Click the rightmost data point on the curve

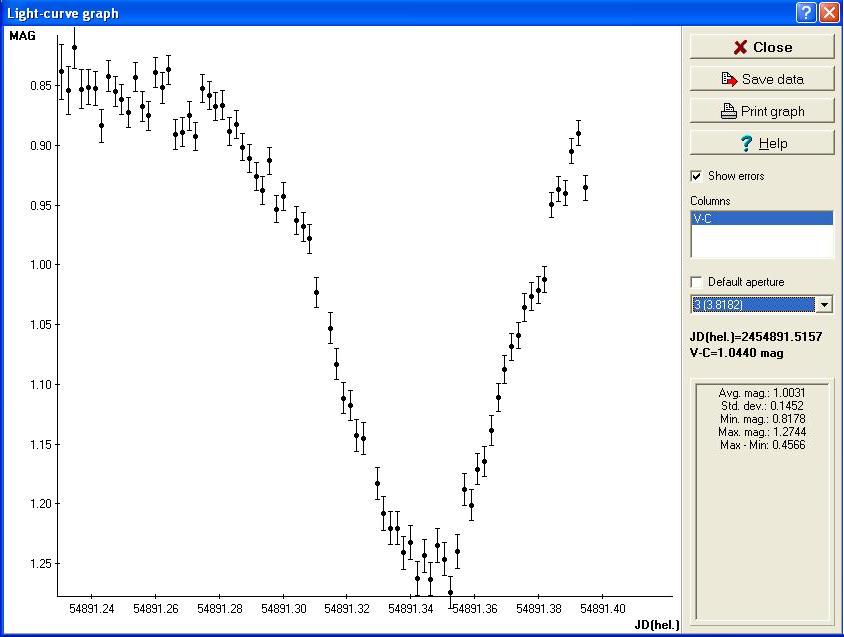[x=586, y=187]
